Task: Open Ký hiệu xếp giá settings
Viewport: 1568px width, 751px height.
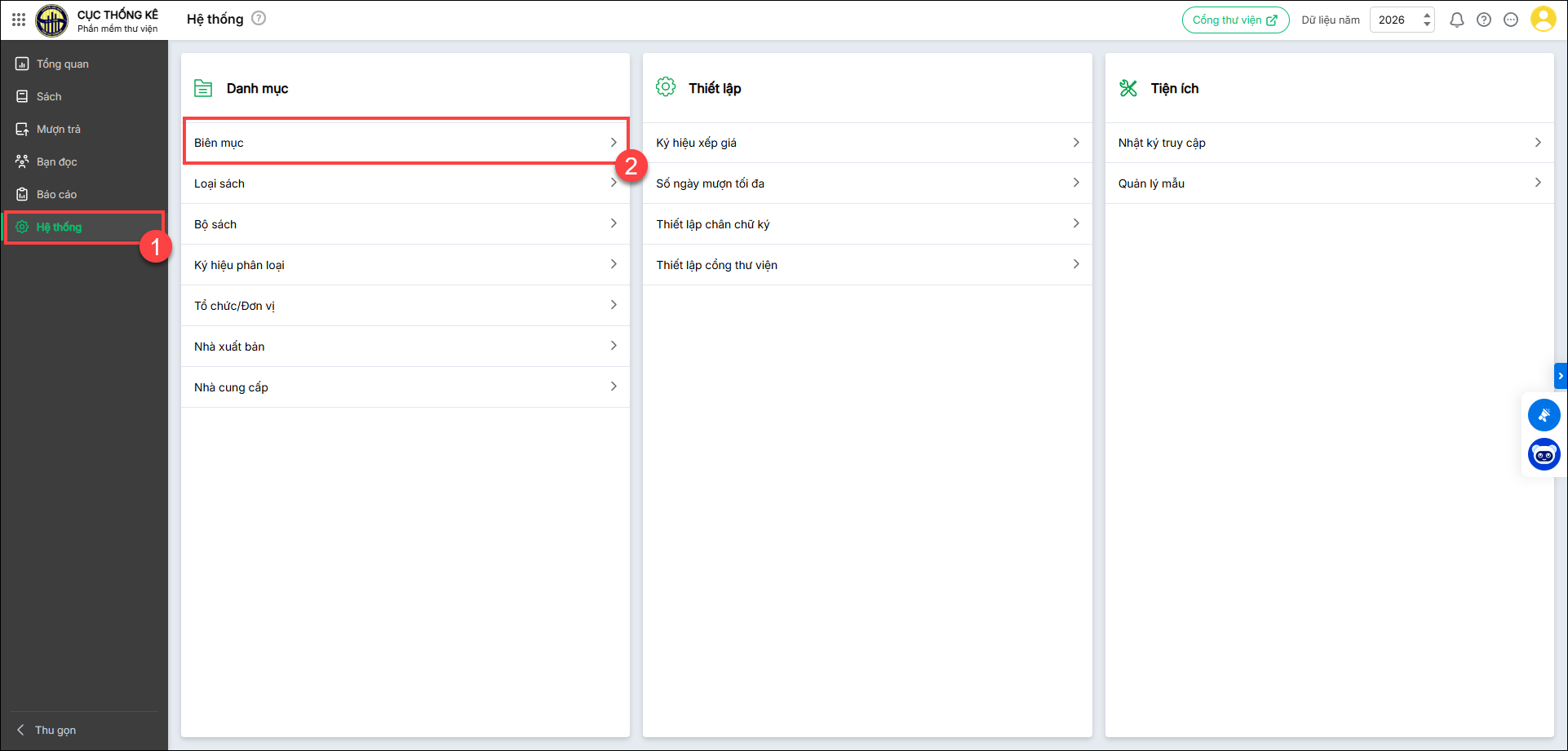Action: click(x=866, y=143)
